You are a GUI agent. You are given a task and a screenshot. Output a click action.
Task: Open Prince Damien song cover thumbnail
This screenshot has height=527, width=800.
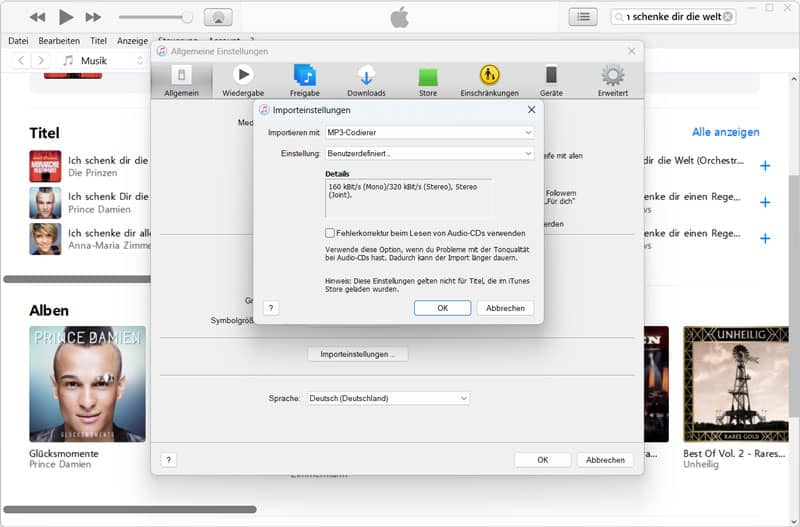(x=45, y=203)
